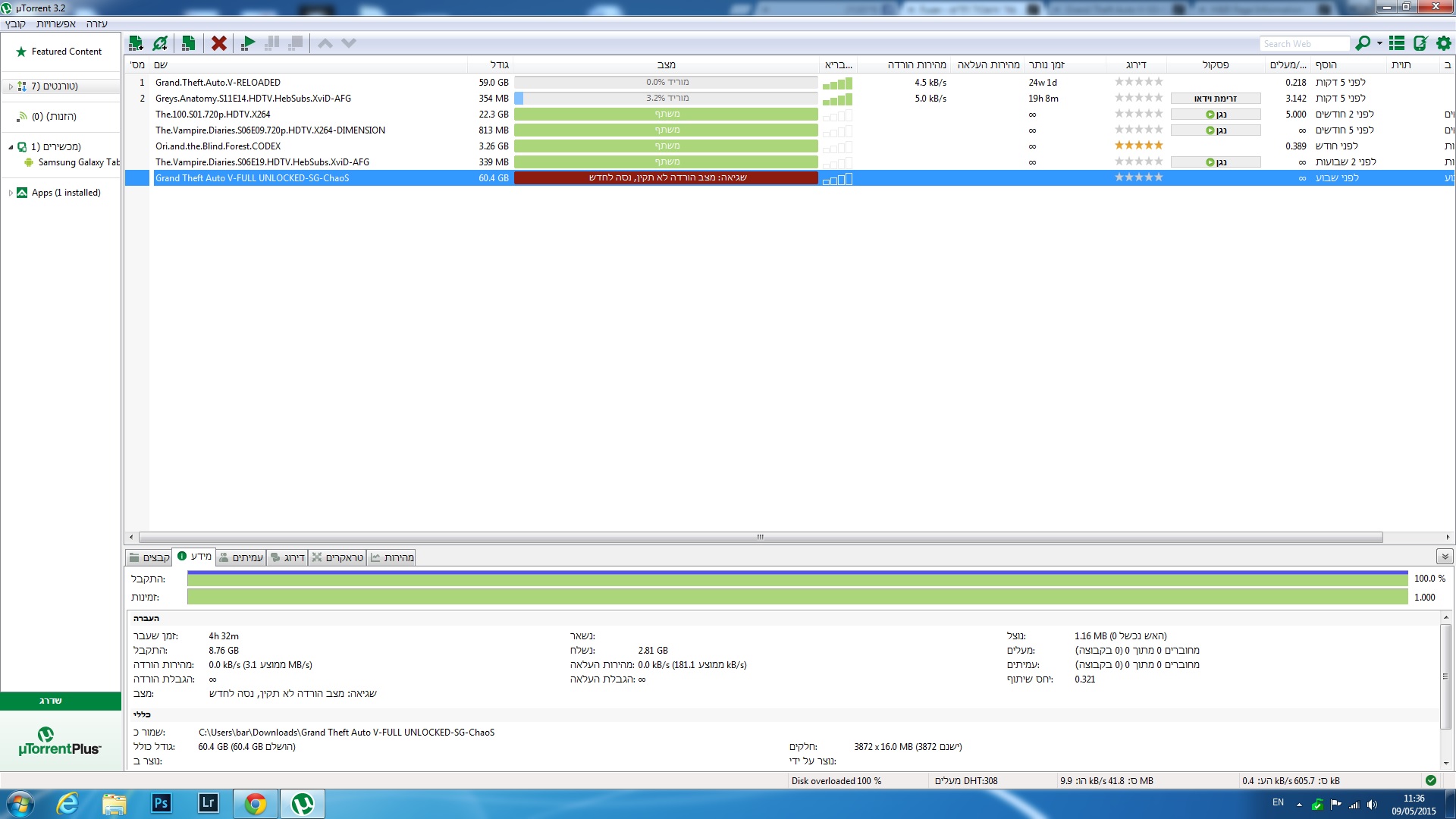This screenshot has width=1456, height=819.
Task: Click the search magnifier icon
Action: pos(1363,43)
